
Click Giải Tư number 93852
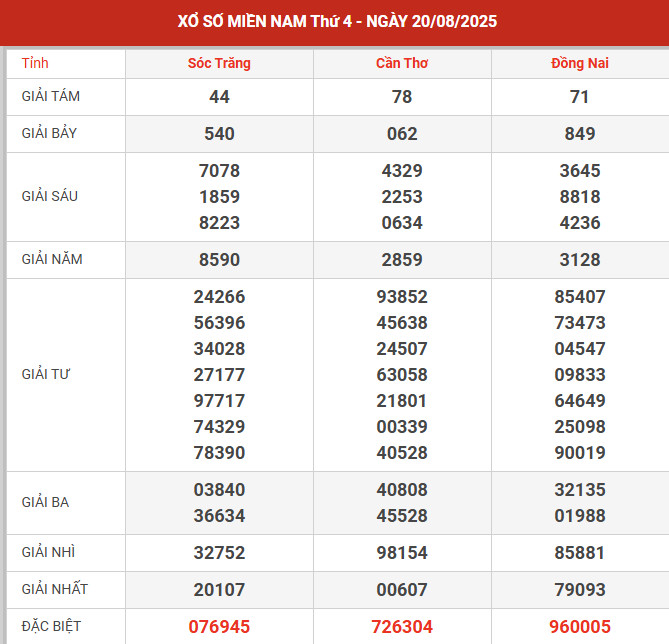click(402, 297)
